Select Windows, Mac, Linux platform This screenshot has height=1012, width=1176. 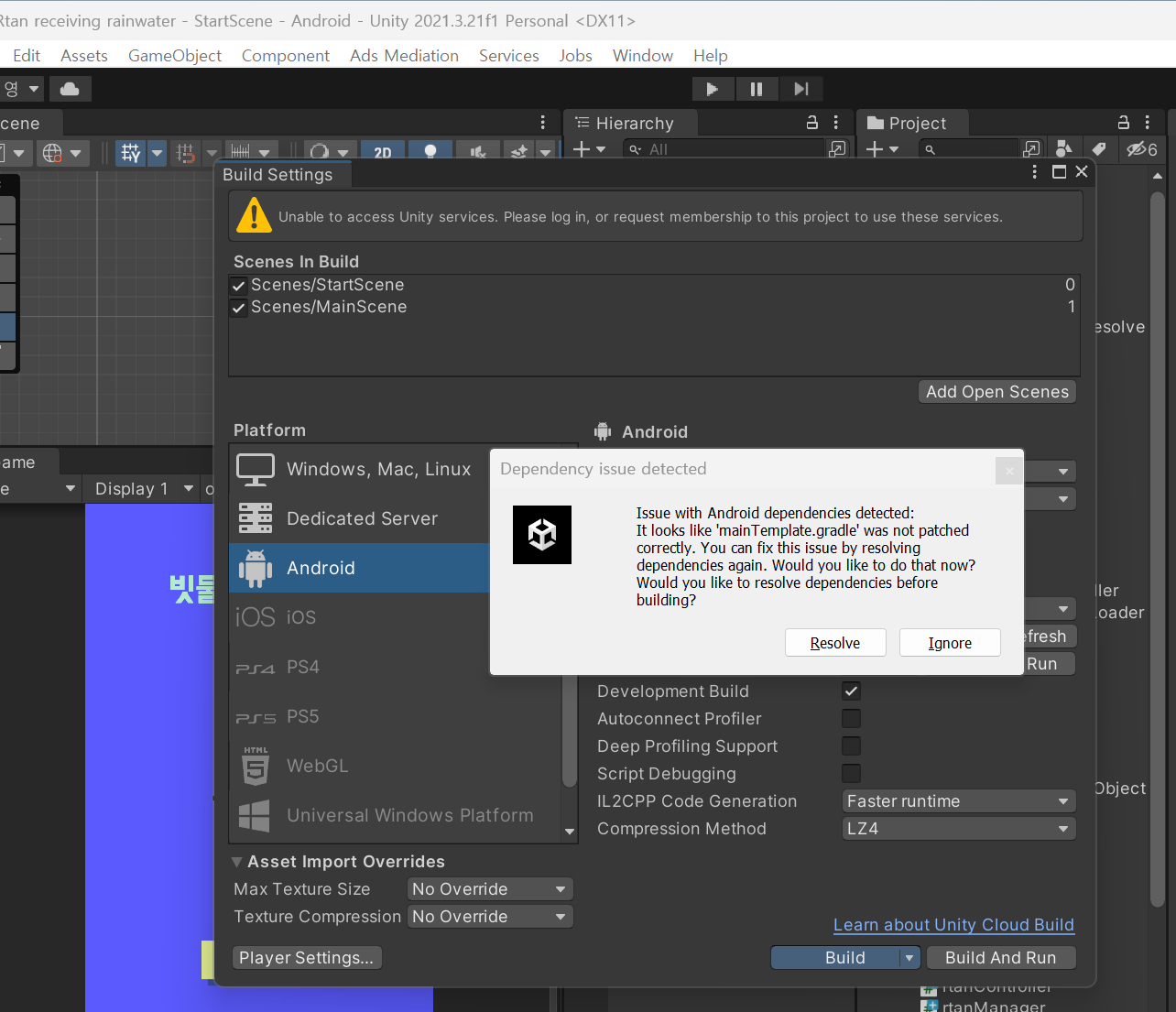(359, 469)
